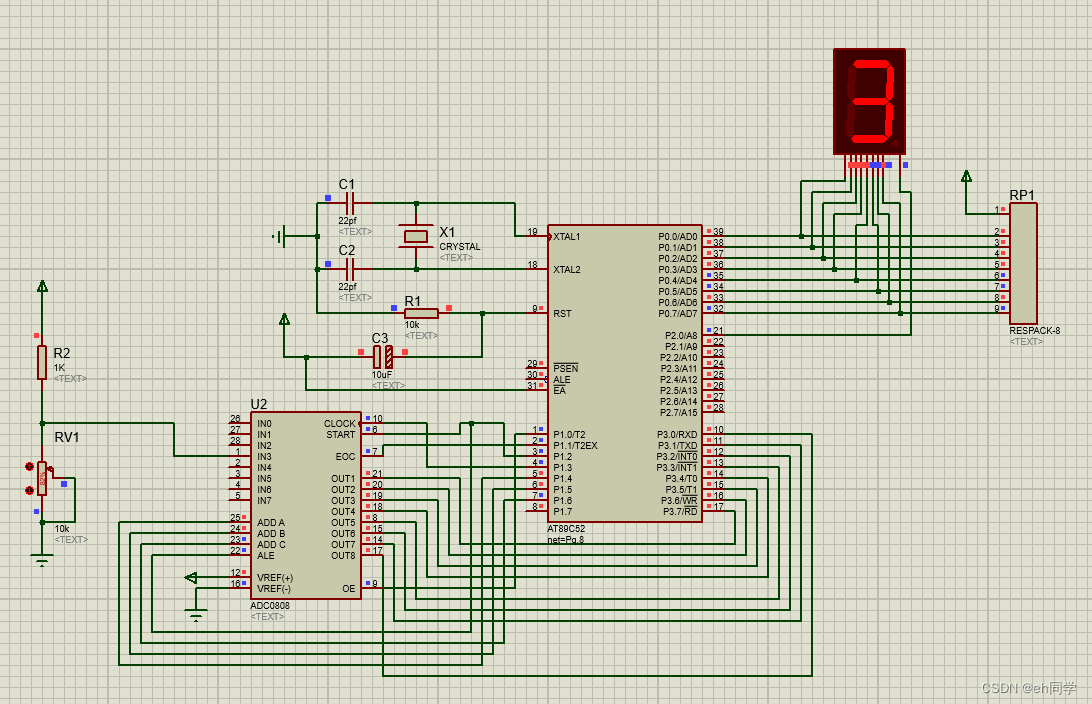
Task: Select the red seven-segment LED display
Action: 869,102
